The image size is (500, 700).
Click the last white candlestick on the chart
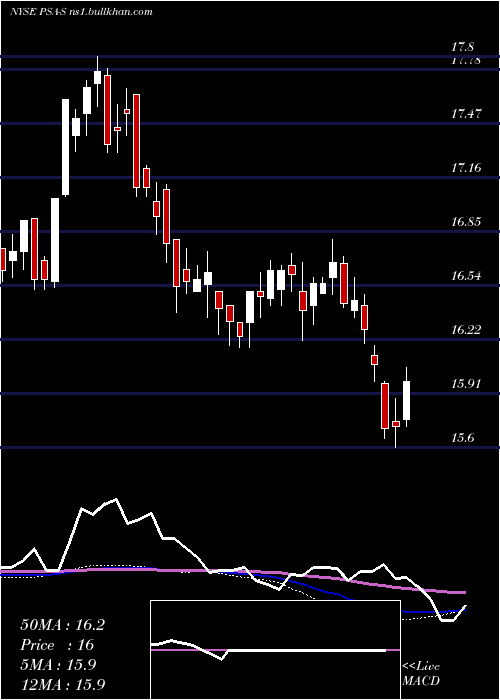pos(406,400)
